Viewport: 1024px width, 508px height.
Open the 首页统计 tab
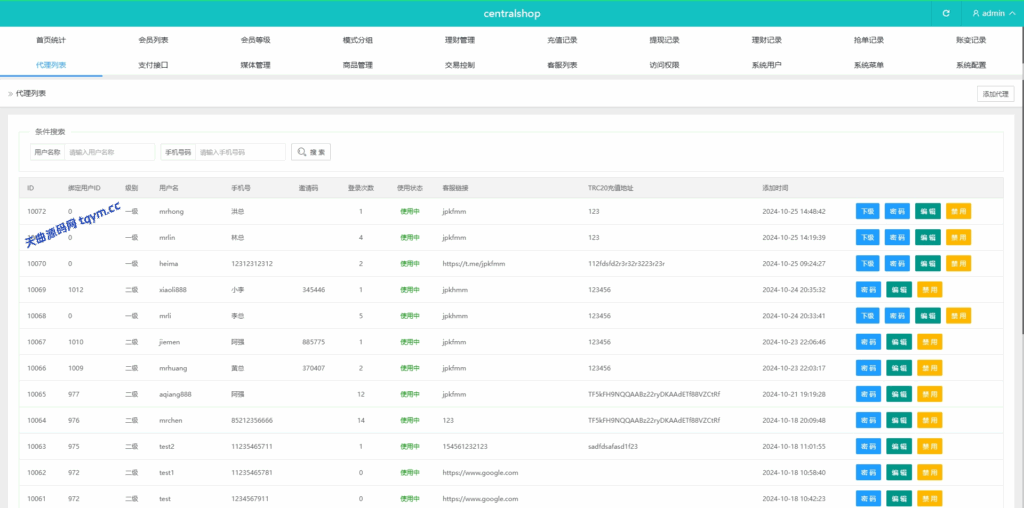[51, 40]
